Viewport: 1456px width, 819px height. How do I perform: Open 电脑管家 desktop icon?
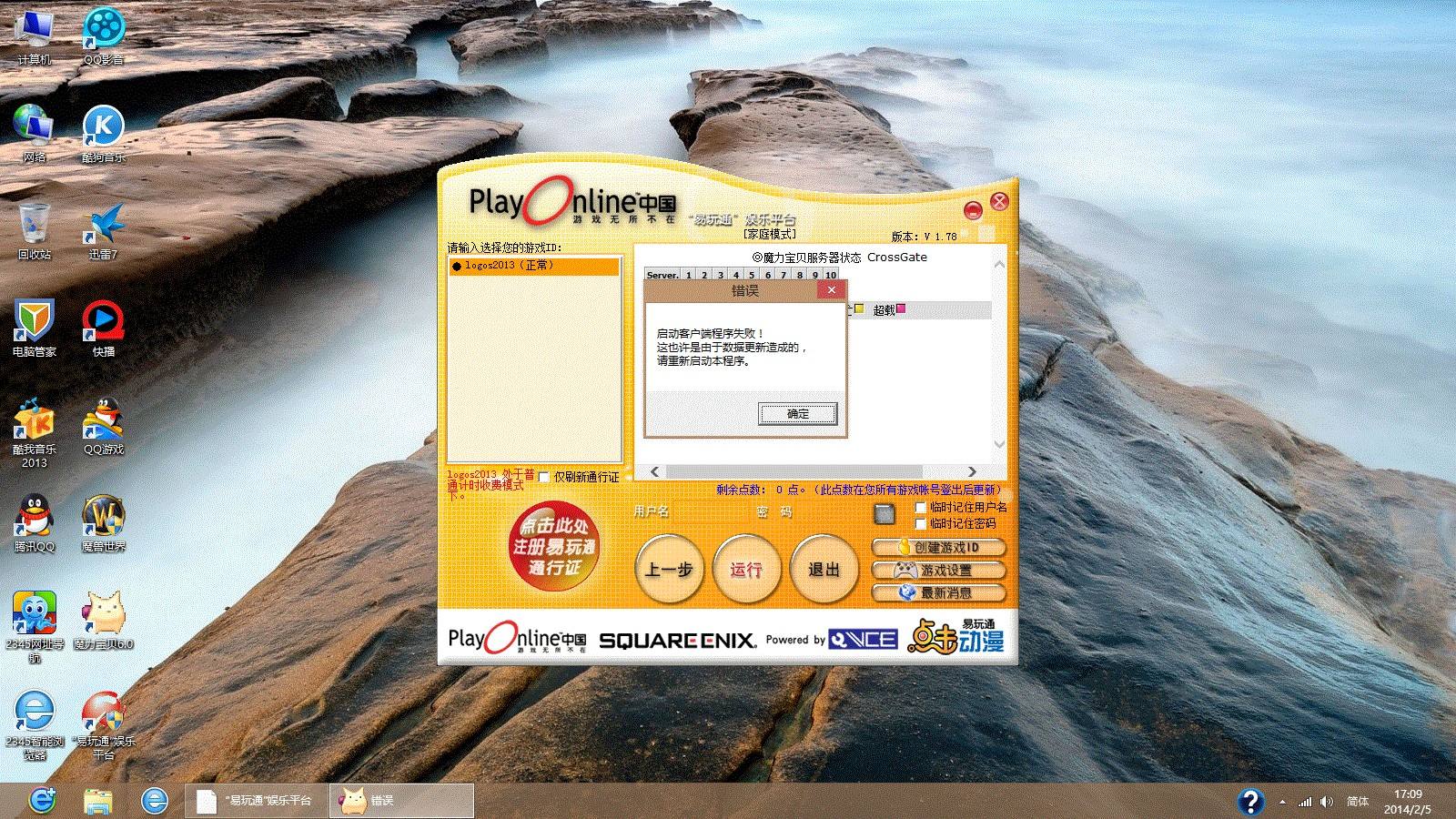(x=35, y=329)
